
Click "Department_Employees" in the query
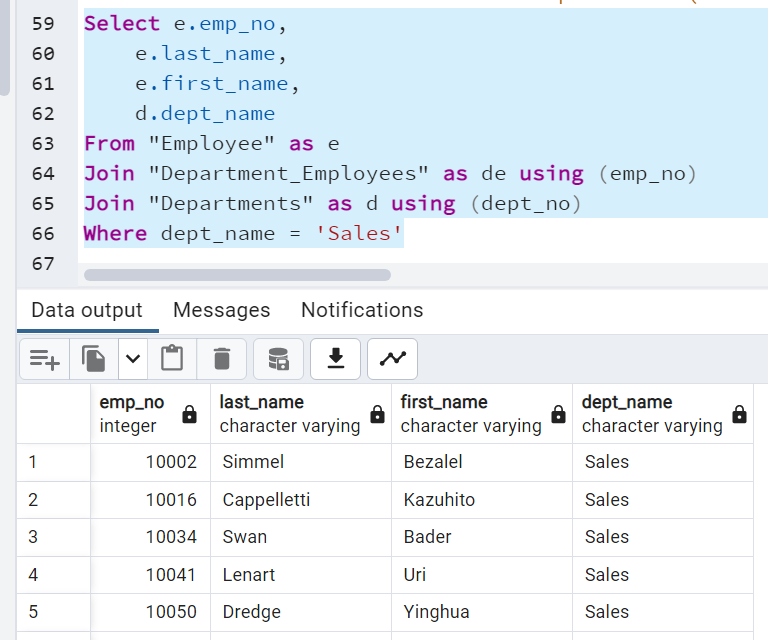[288, 174]
